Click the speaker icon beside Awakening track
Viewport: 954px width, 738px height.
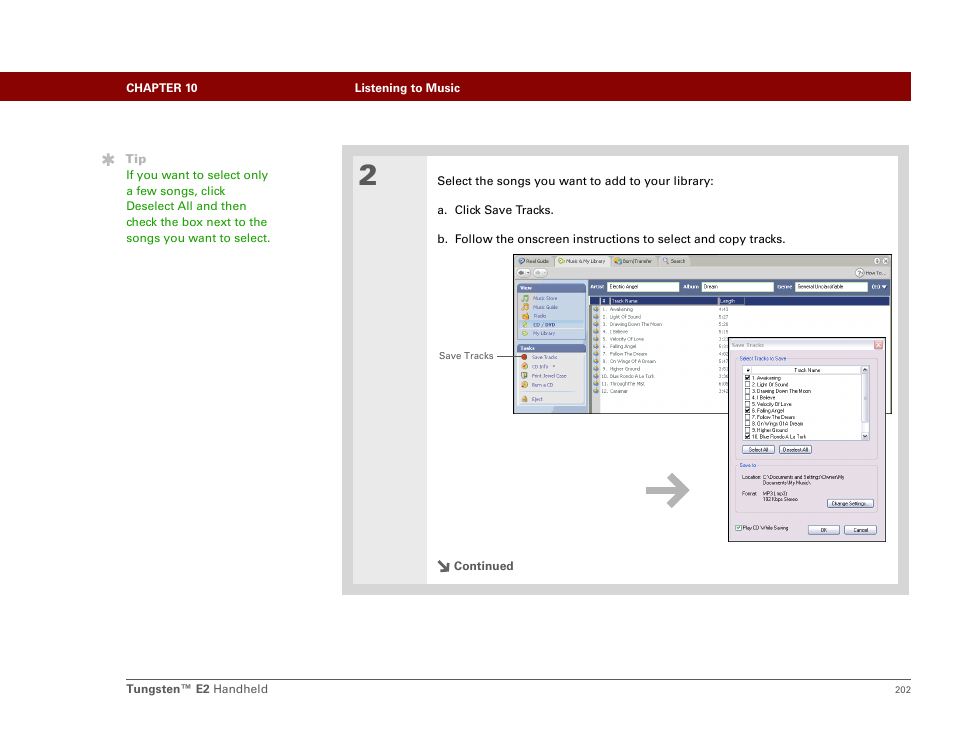596,309
